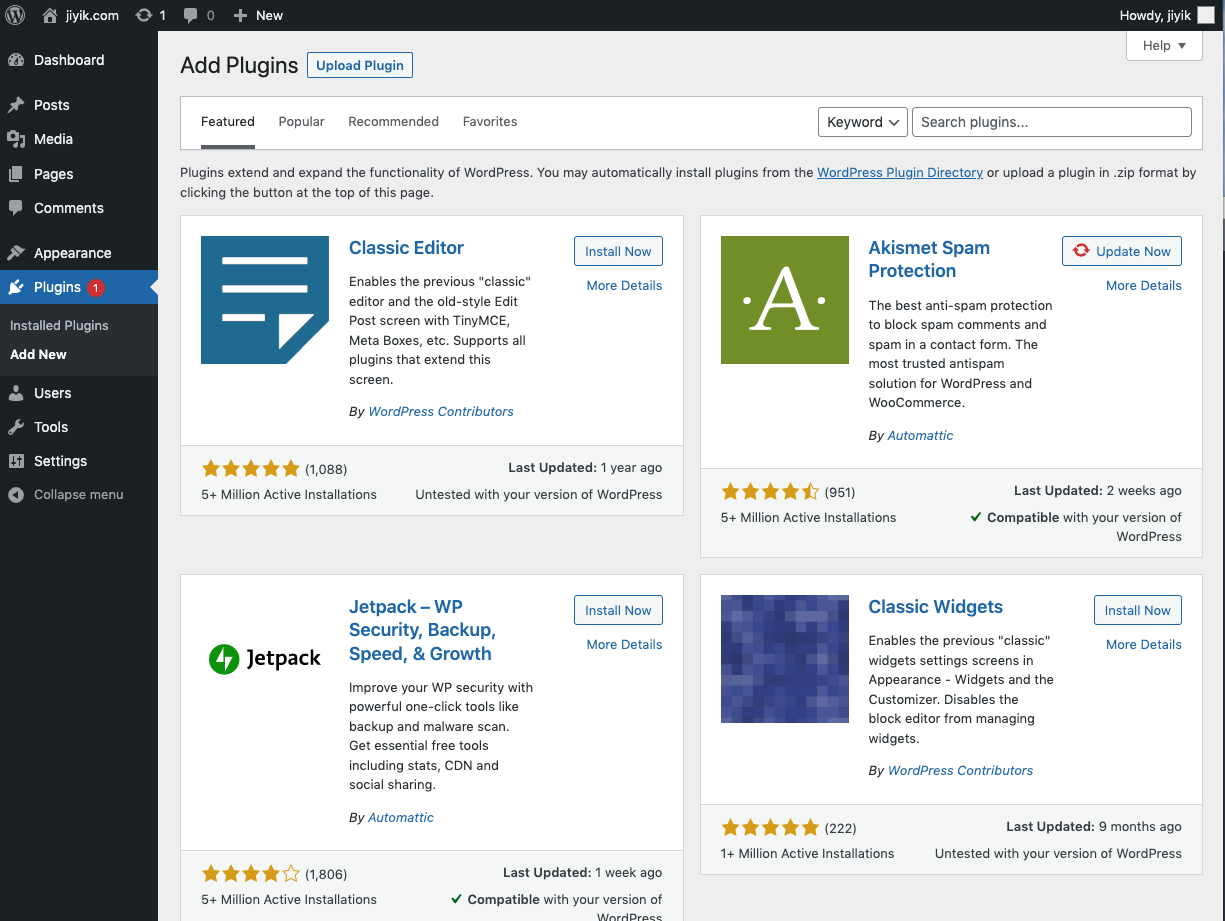Click Classic Widgets star rating
Viewport: 1225px width, 921px height.
771,827
